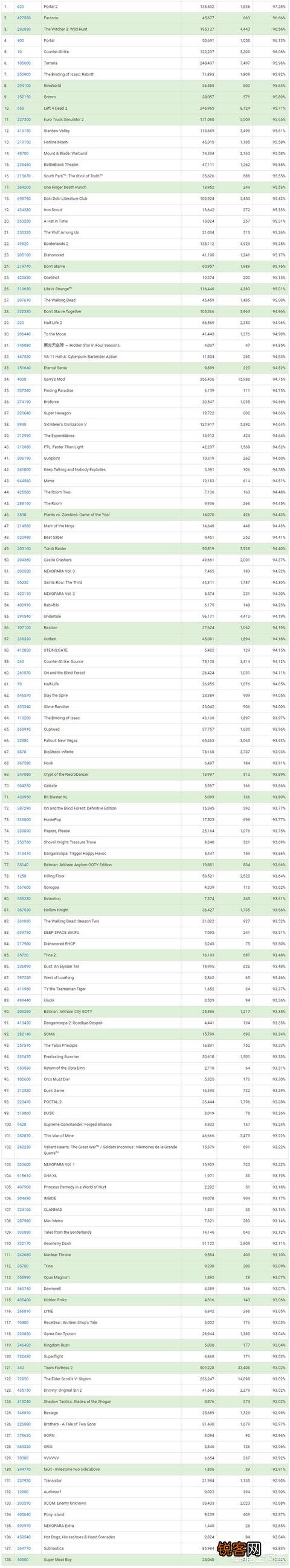Viewport: 290px width, 1568px height.
Task: Click app ID 550 for Left 4 Dead 2
Action: (21, 109)
